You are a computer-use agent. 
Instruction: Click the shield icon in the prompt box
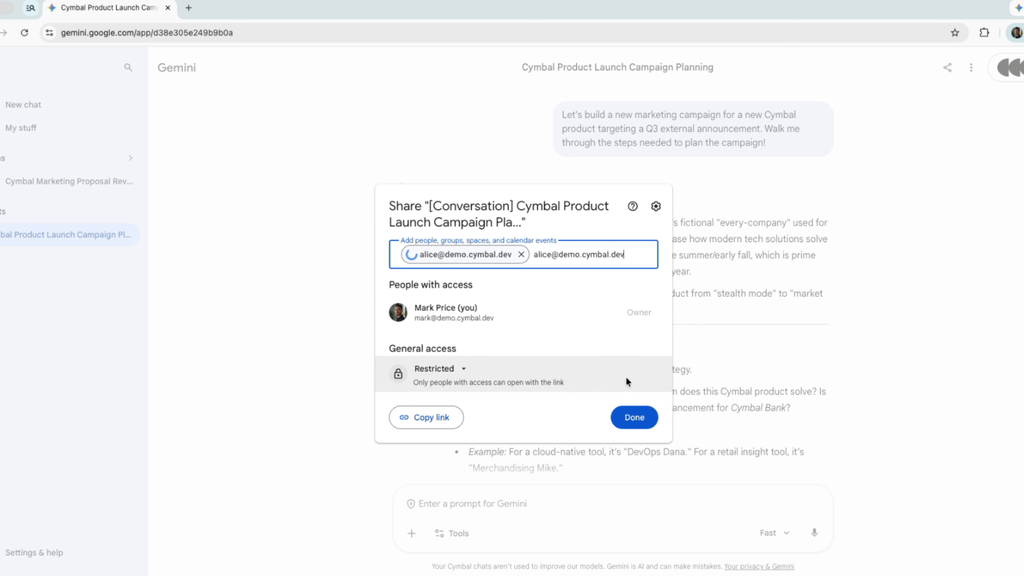(411, 504)
